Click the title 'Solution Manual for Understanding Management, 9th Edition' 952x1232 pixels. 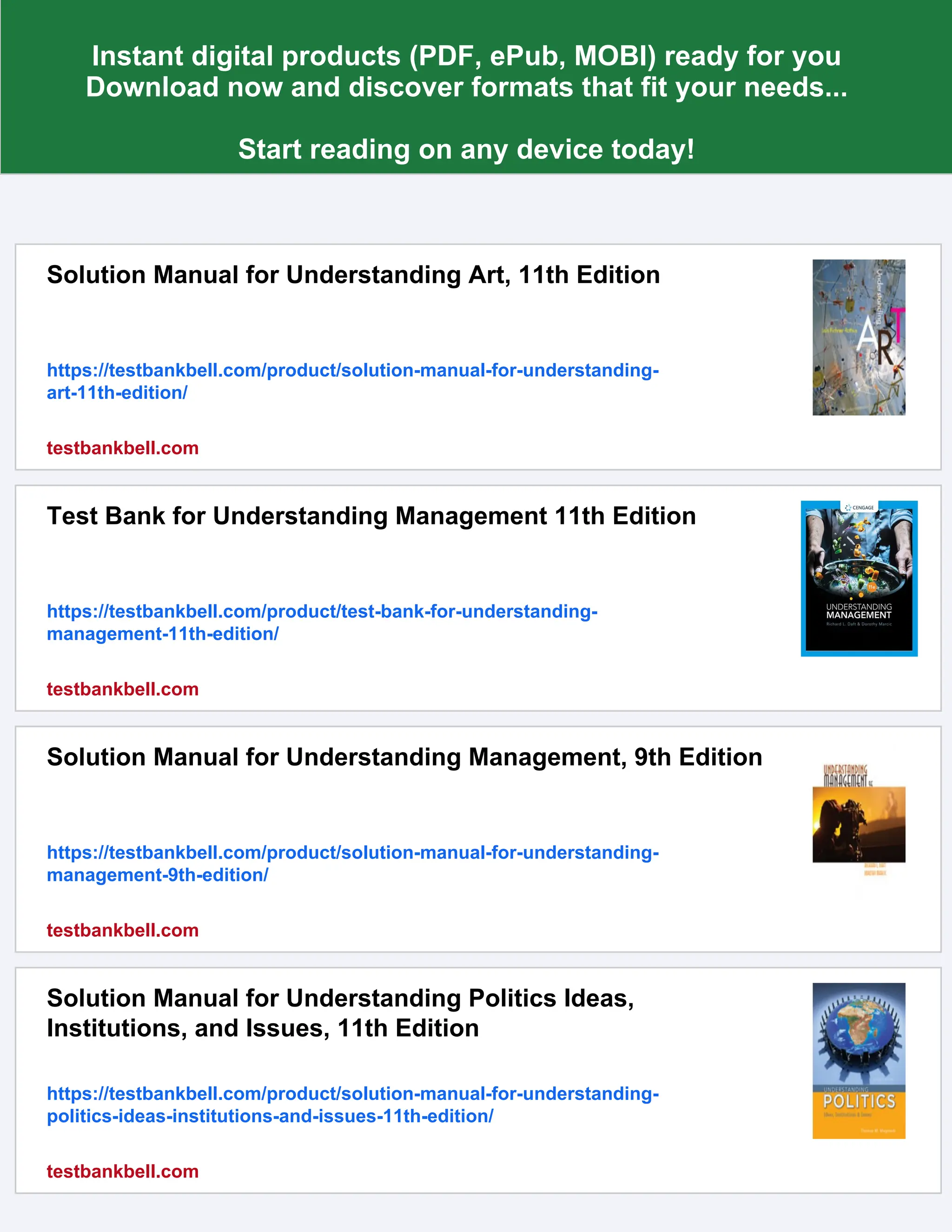click(x=404, y=758)
